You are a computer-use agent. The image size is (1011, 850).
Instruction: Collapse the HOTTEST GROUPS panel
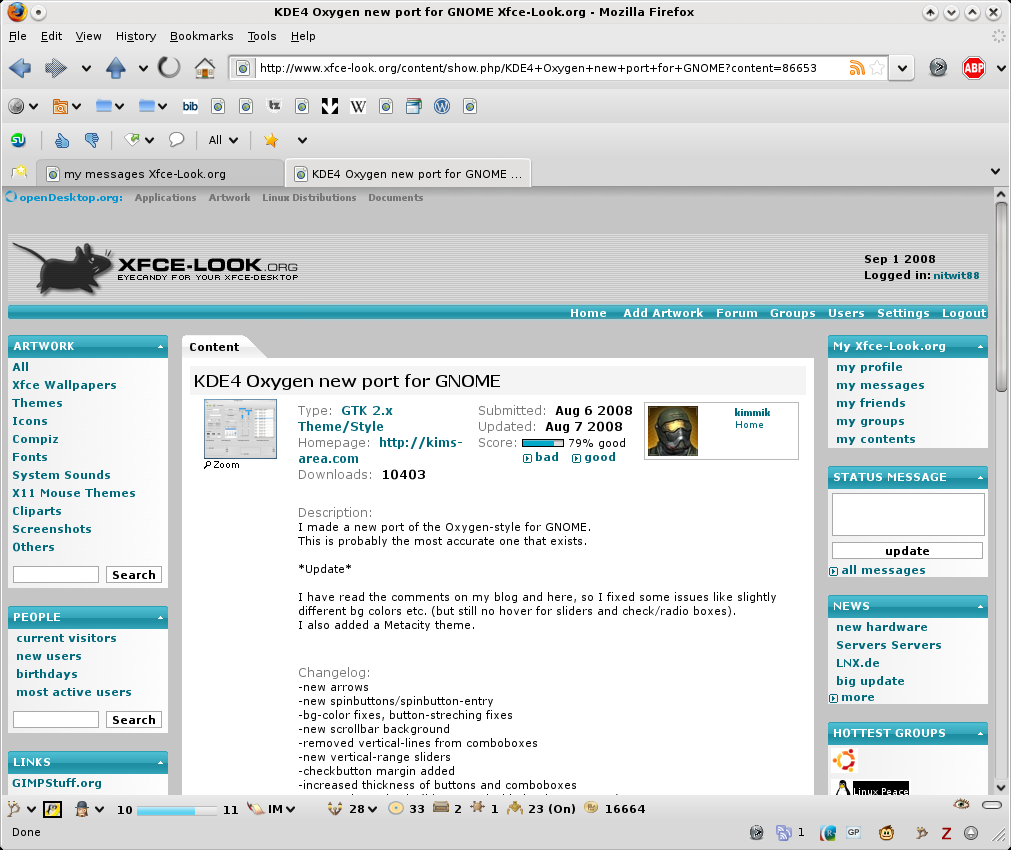[x=980, y=734]
